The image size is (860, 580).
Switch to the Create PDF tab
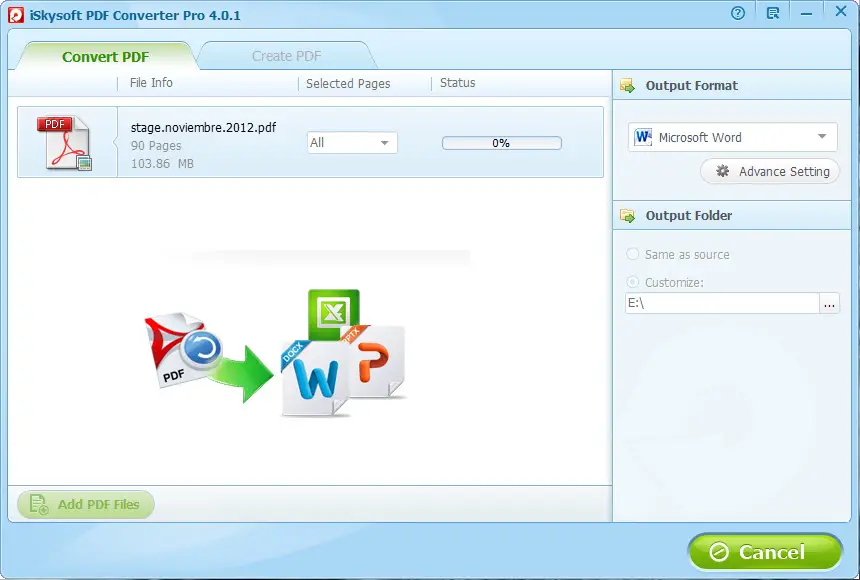click(x=286, y=56)
